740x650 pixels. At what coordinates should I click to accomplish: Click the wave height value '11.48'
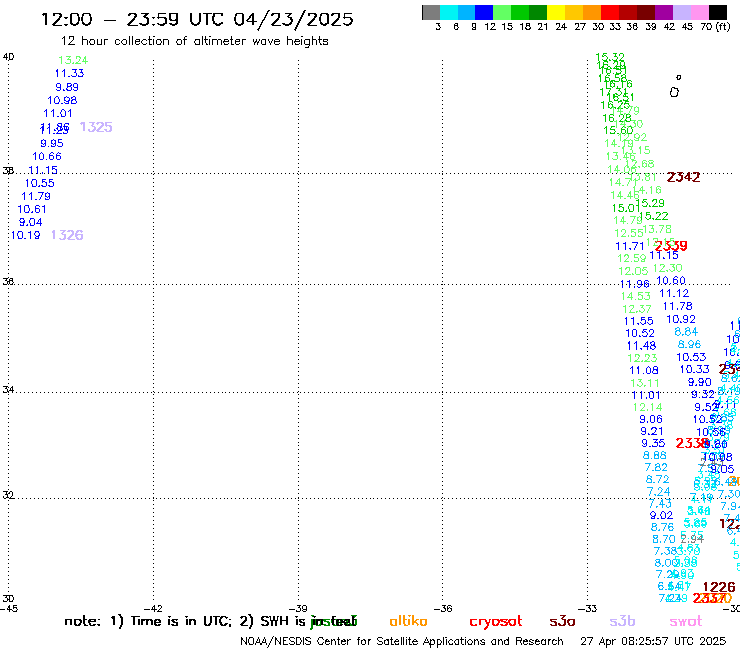[641, 346]
